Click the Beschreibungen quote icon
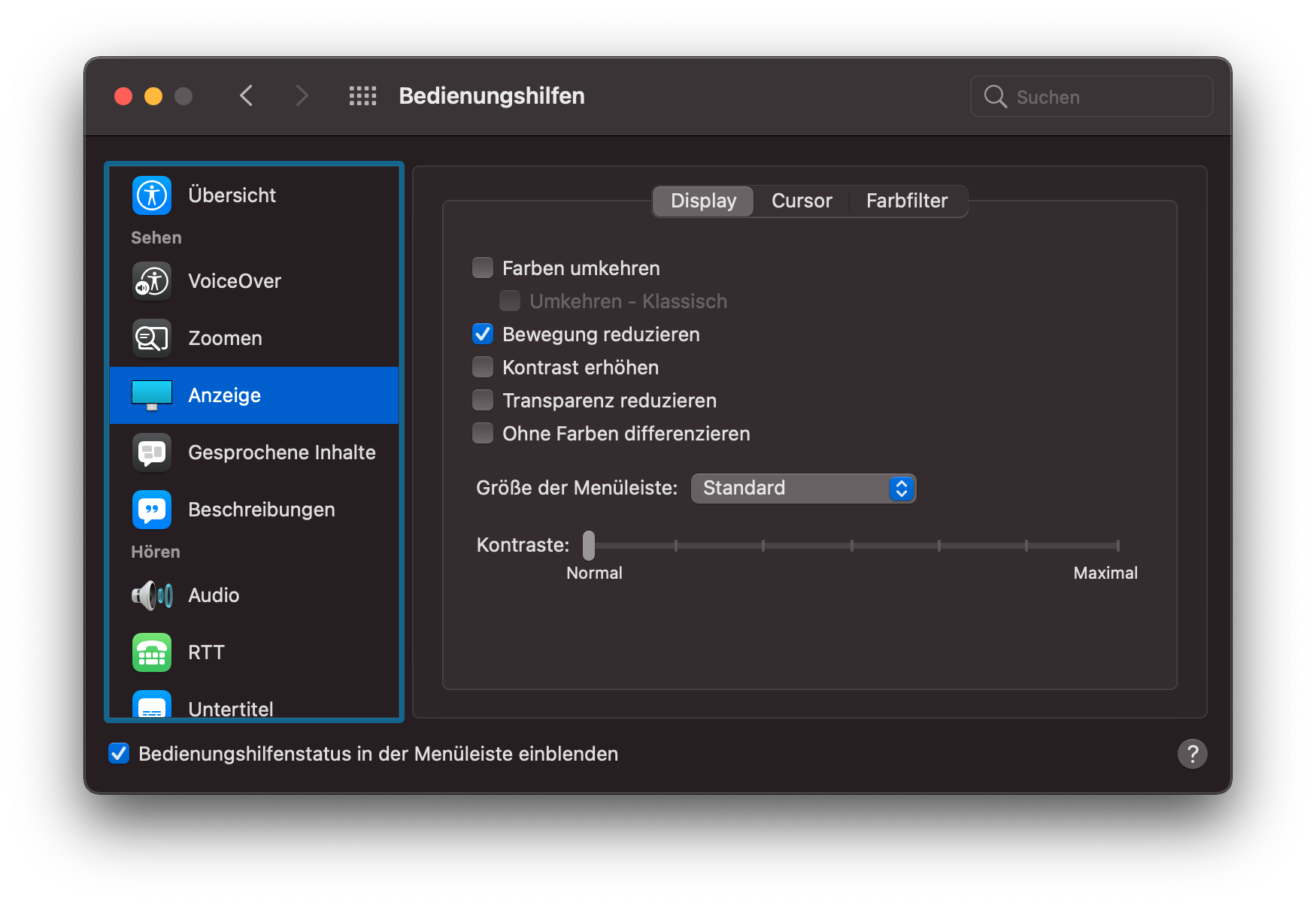Viewport: 1316px width, 905px height. [151, 509]
